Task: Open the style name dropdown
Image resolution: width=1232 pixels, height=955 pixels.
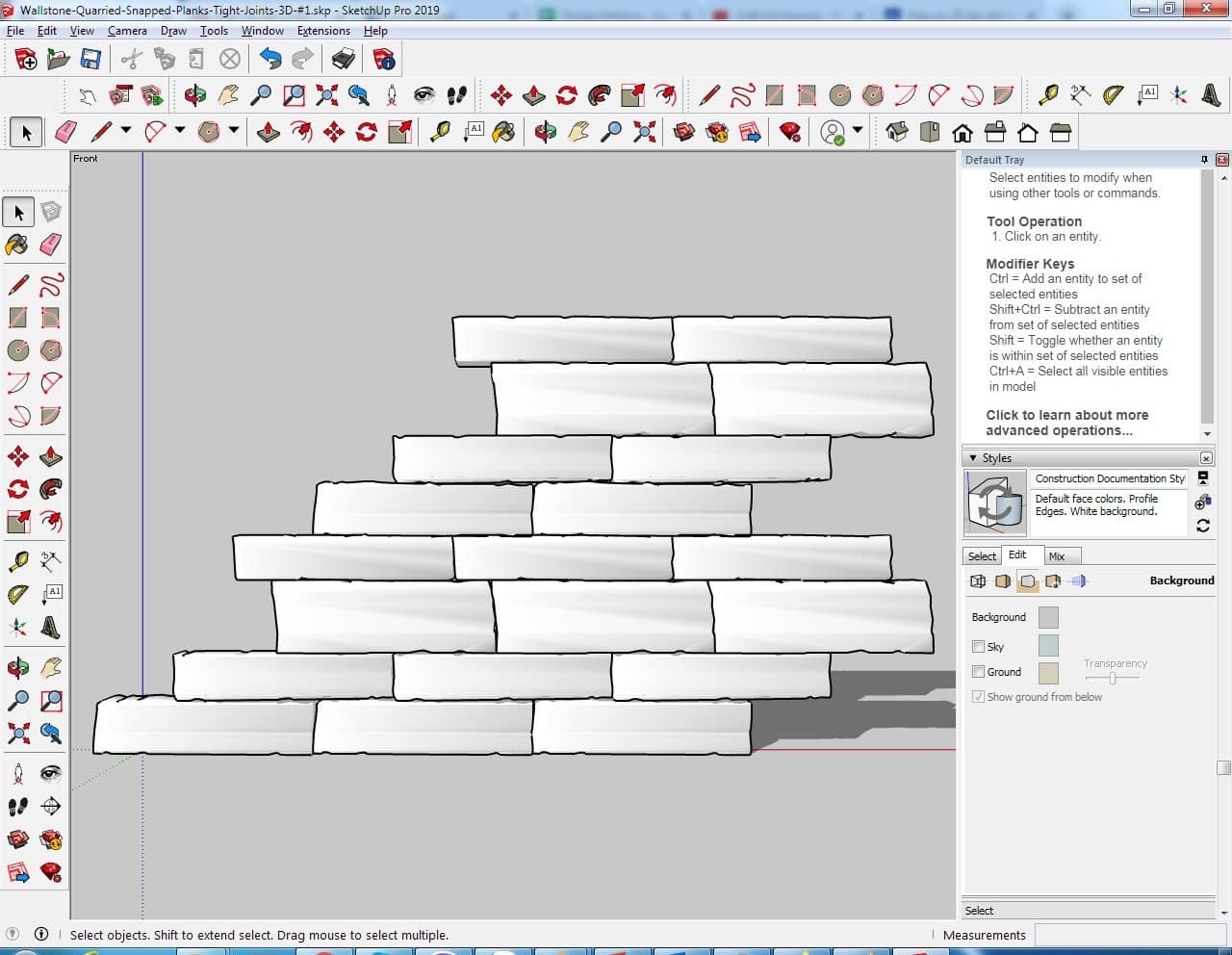Action: (1109, 478)
